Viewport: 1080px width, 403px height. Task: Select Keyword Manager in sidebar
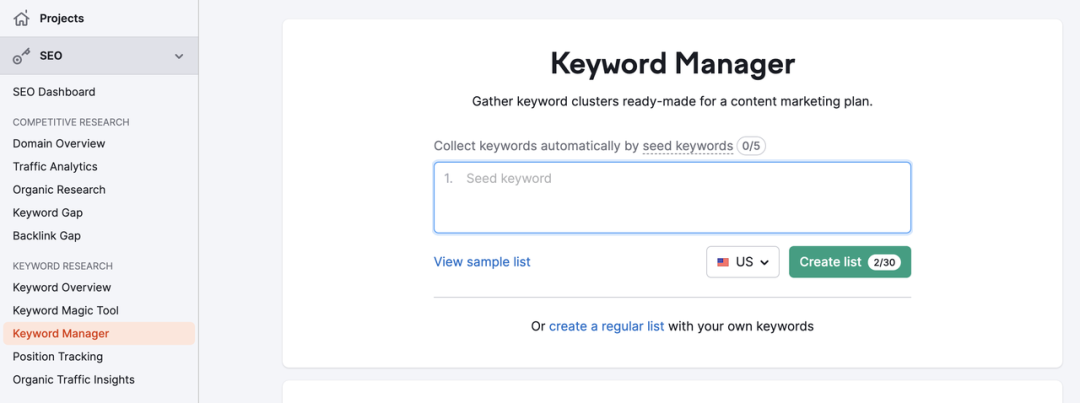pyautogui.click(x=61, y=334)
